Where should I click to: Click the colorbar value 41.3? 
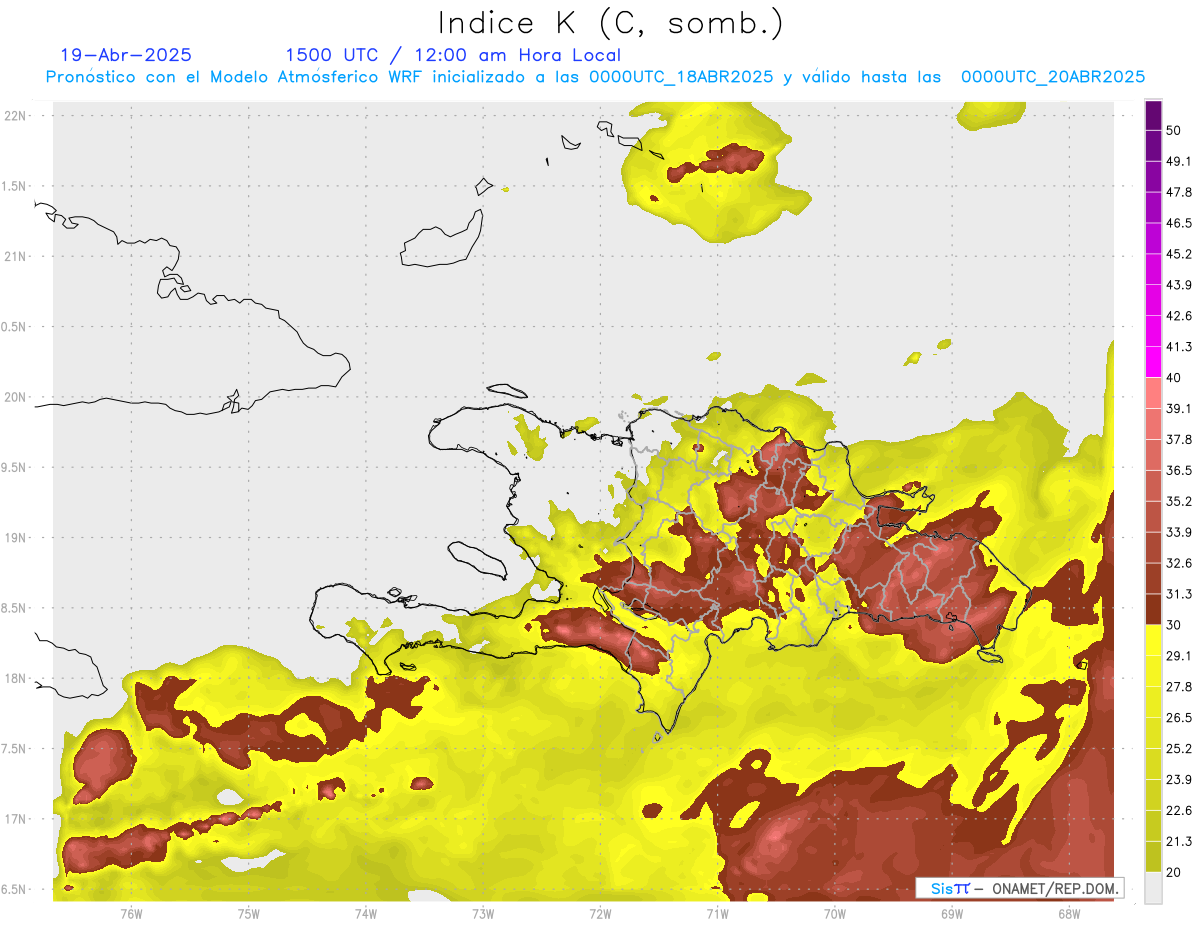1179,347
